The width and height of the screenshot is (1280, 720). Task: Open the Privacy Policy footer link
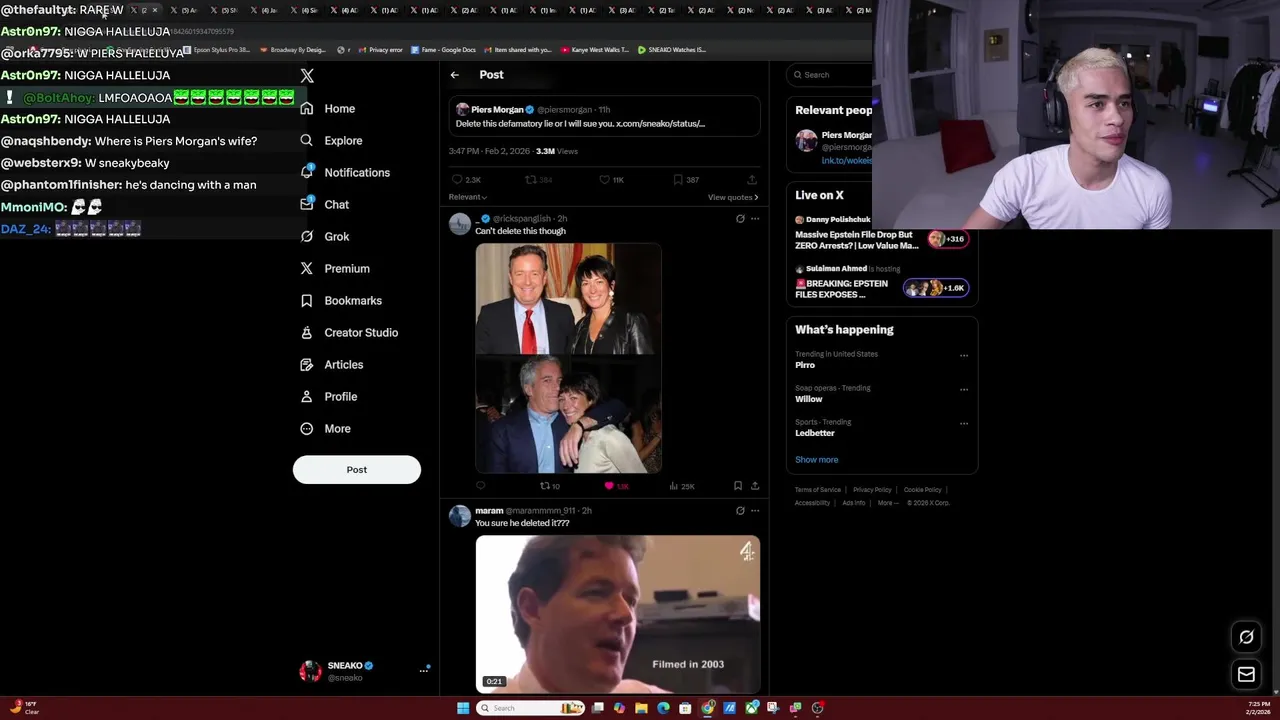click(x=872, y=490)
